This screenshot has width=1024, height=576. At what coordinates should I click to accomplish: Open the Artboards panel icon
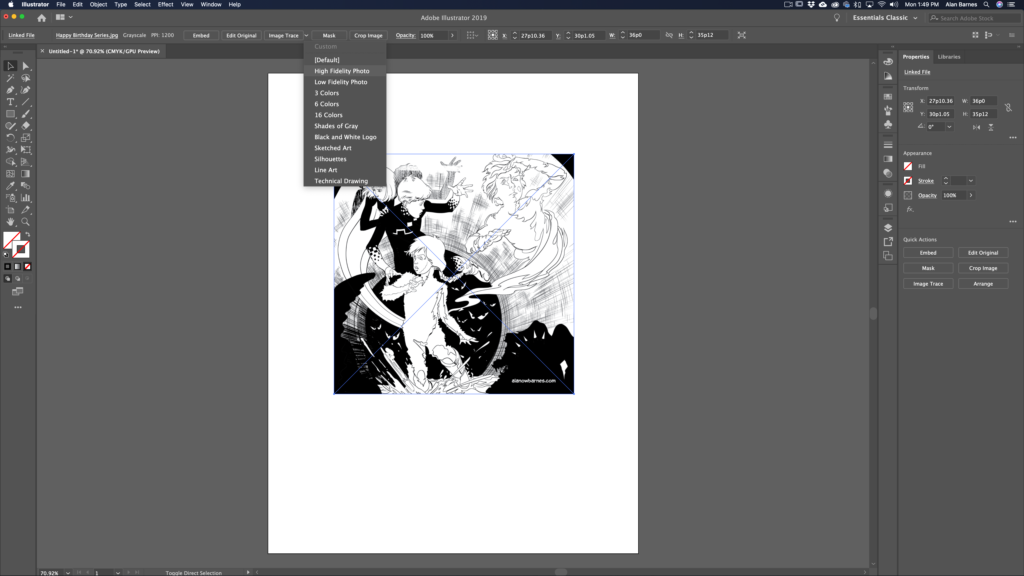pos(888,256)
